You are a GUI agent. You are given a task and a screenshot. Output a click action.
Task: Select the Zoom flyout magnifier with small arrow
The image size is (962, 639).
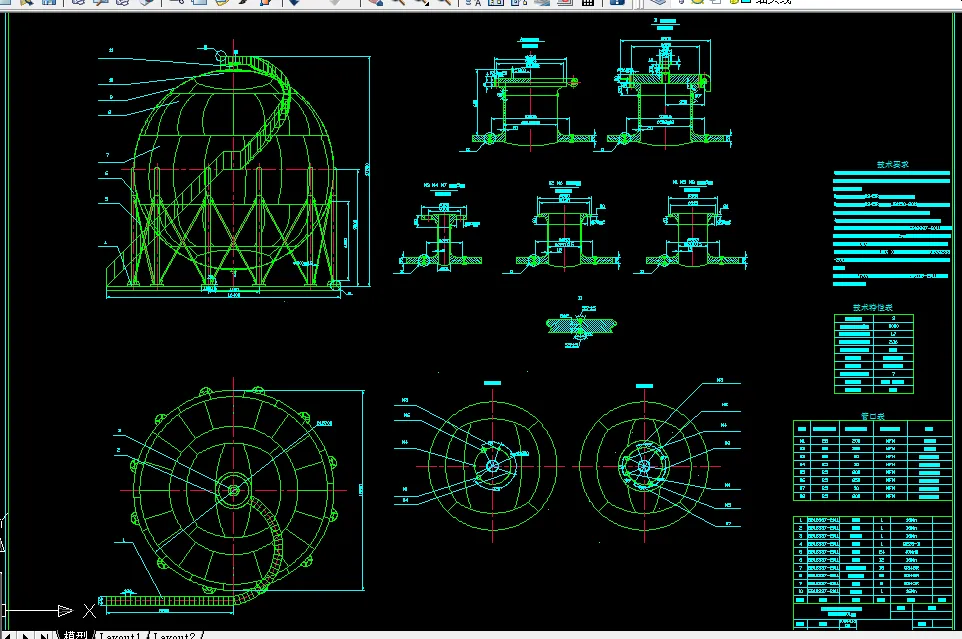[x=421, y=2]
